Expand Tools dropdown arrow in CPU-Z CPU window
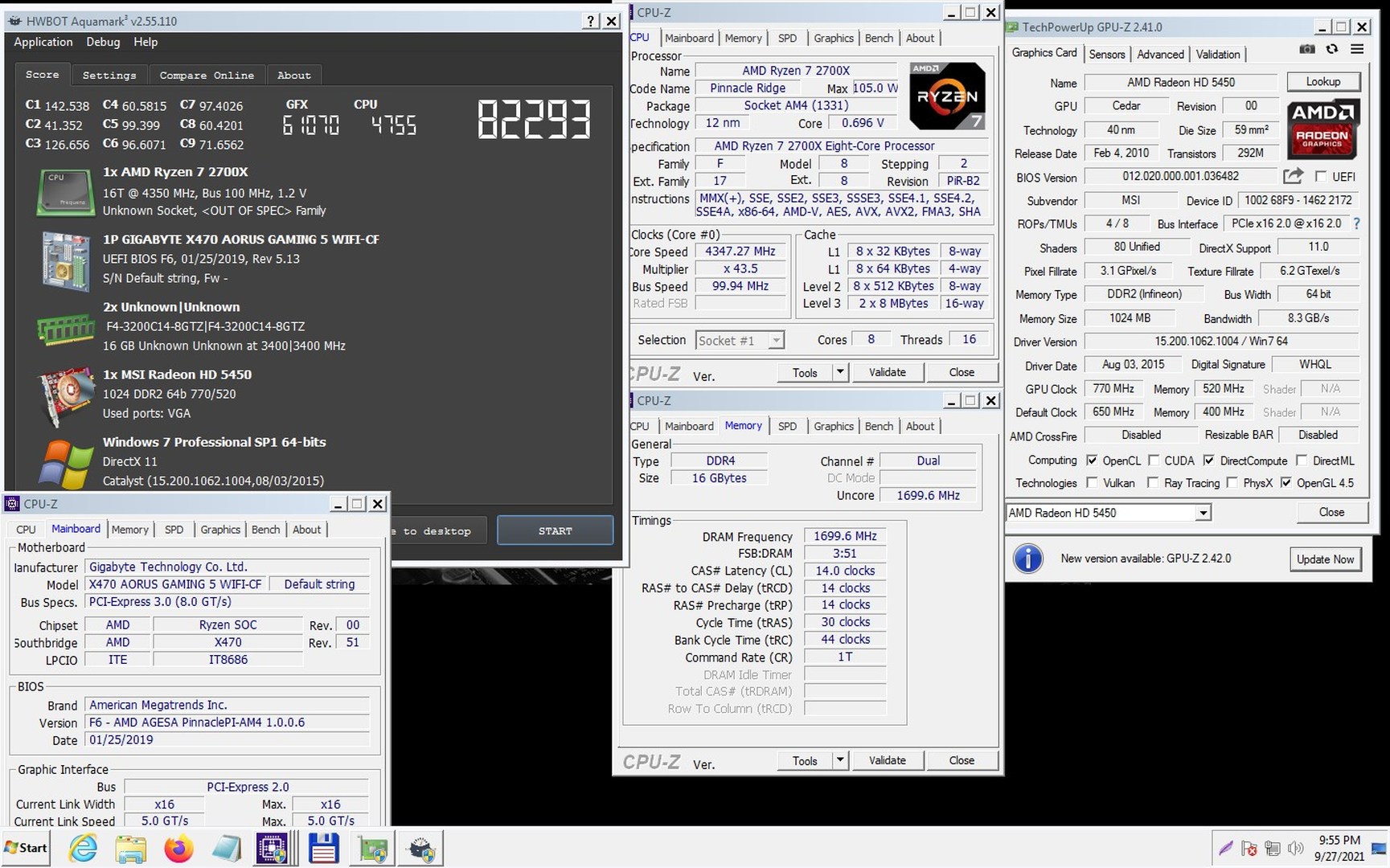This screenshot has height=868, width=1390. (840, 372)
